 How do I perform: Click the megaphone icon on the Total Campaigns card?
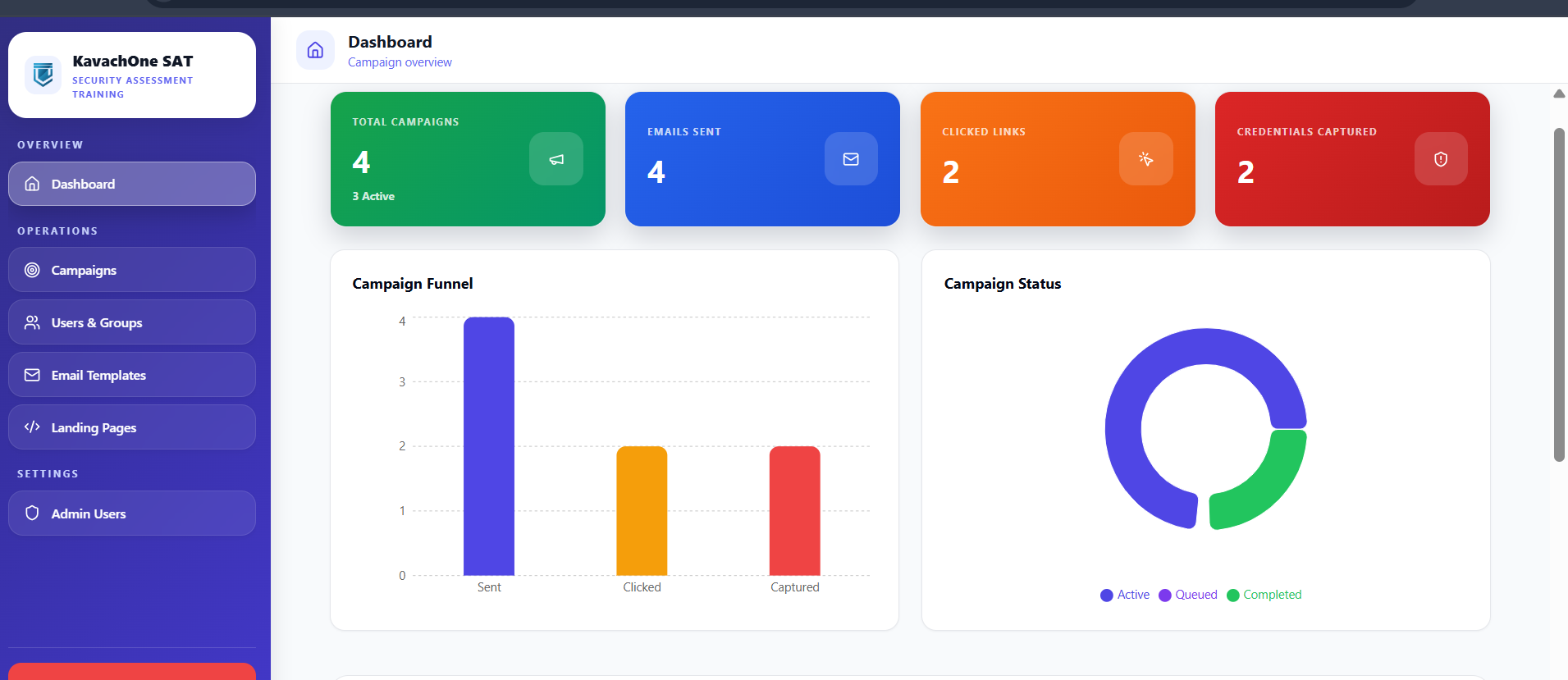556,159
